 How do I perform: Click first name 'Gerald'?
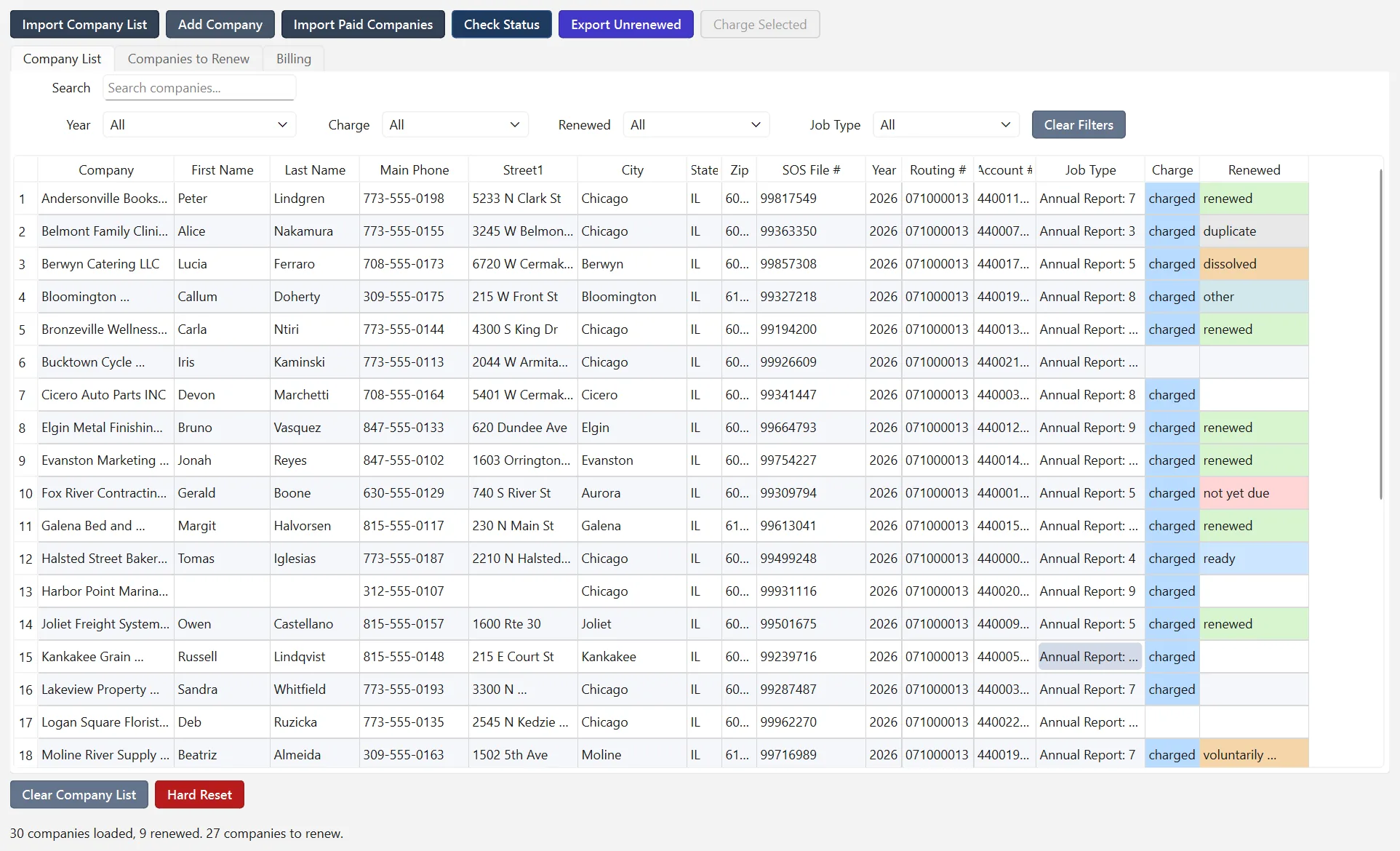pyautogui.click(x=222, y=493)
